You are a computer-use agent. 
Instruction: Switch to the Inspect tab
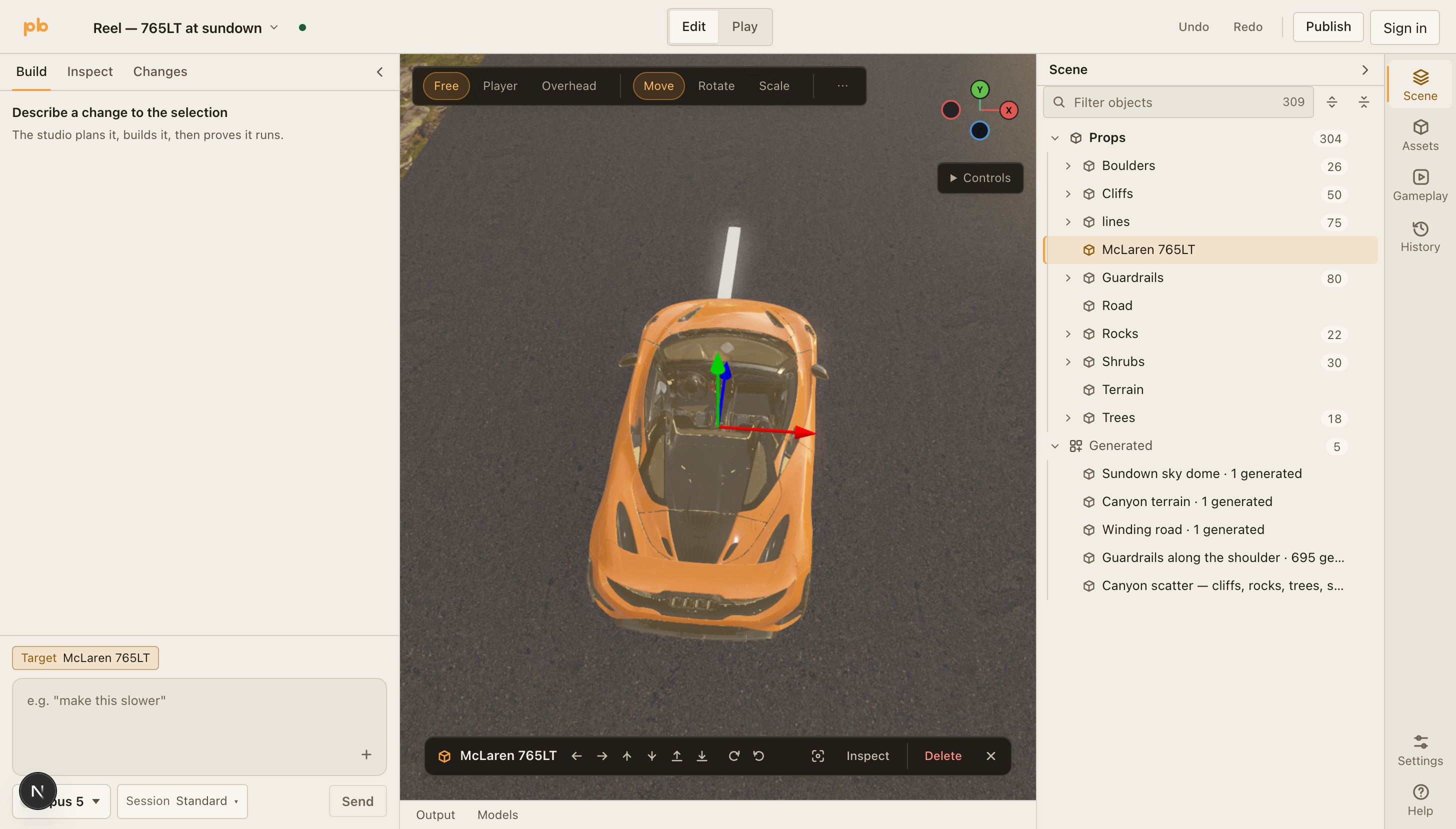[90, 71]
